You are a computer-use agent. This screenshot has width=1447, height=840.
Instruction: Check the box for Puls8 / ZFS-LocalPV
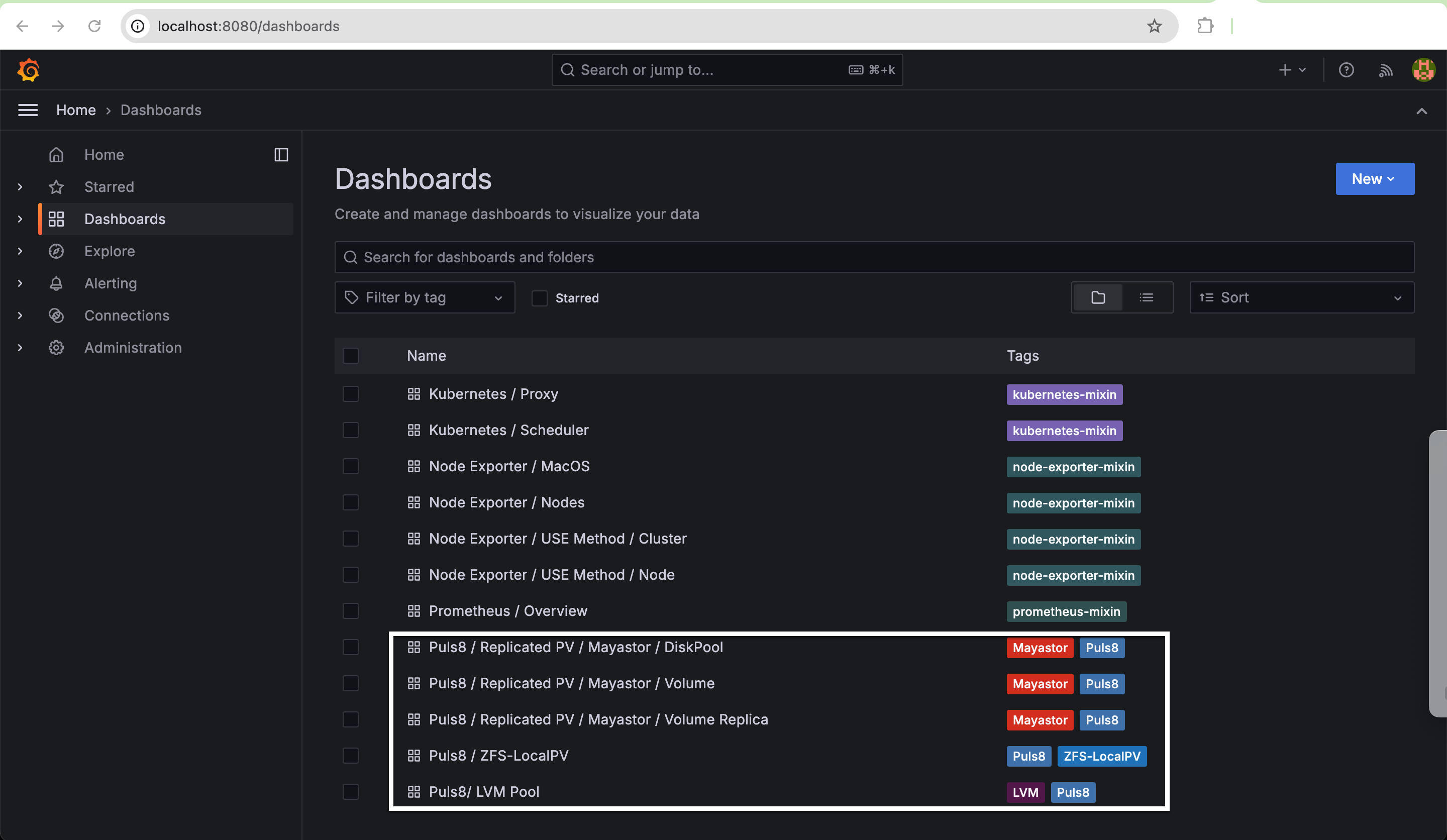(x=351, y=756)
